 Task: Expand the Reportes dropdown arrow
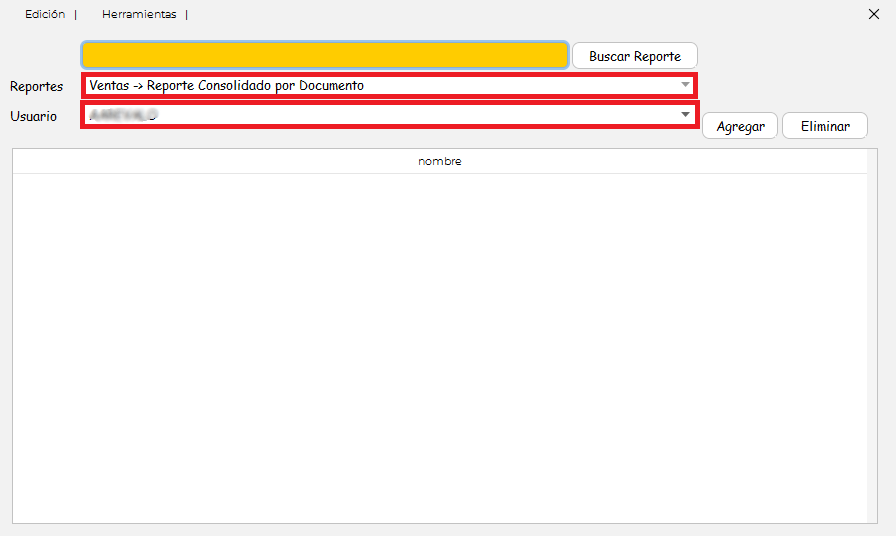[x=685, y=85]
